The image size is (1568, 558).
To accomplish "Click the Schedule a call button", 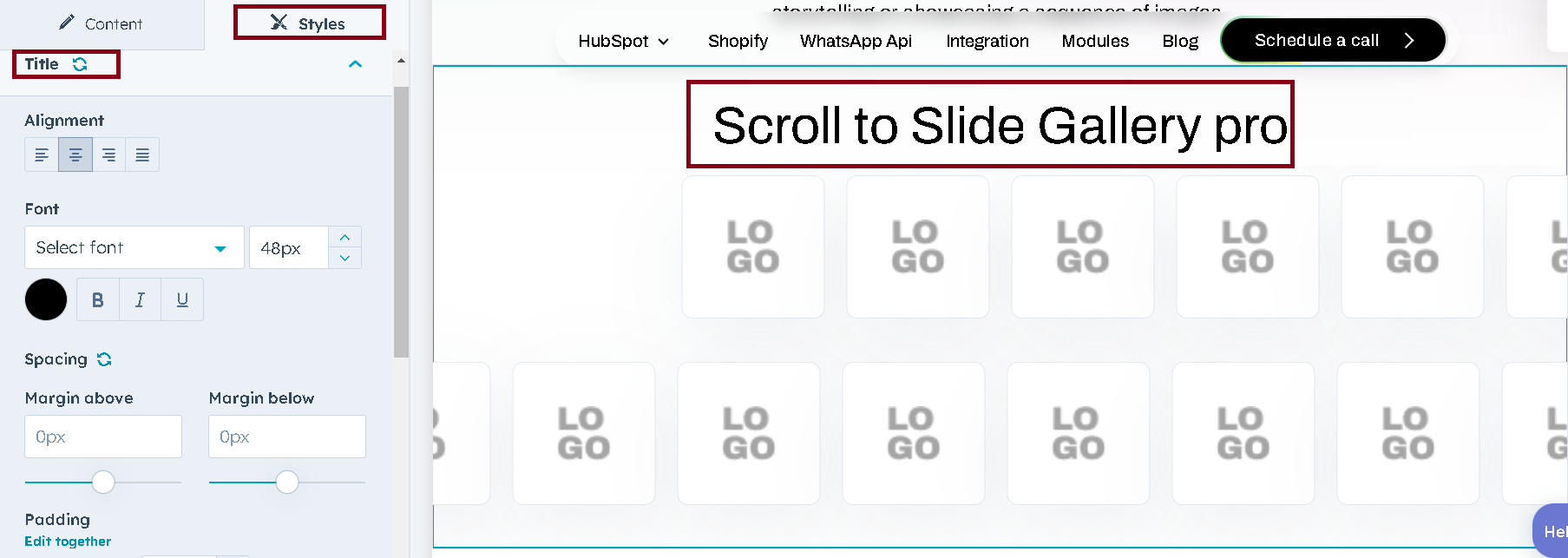I will pyautogui.click(x=1333, y=40).
